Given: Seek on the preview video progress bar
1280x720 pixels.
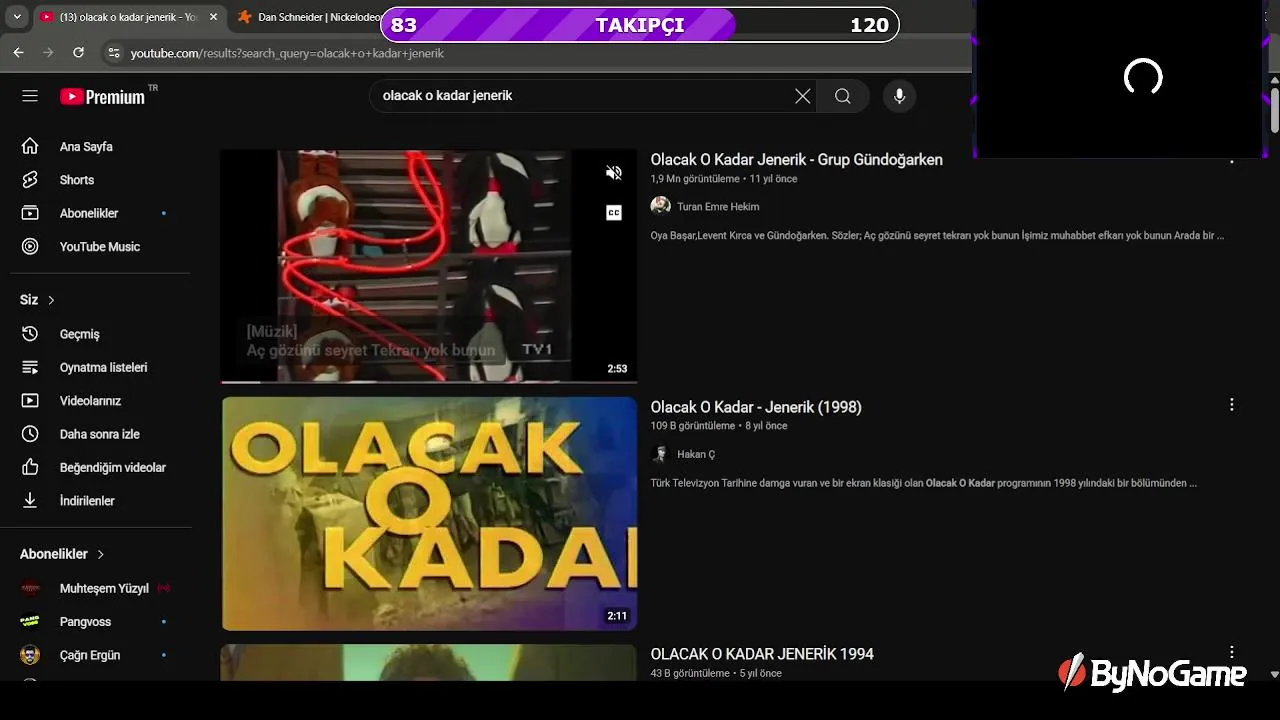Looking at the screenshot, I should coord(428,381).
